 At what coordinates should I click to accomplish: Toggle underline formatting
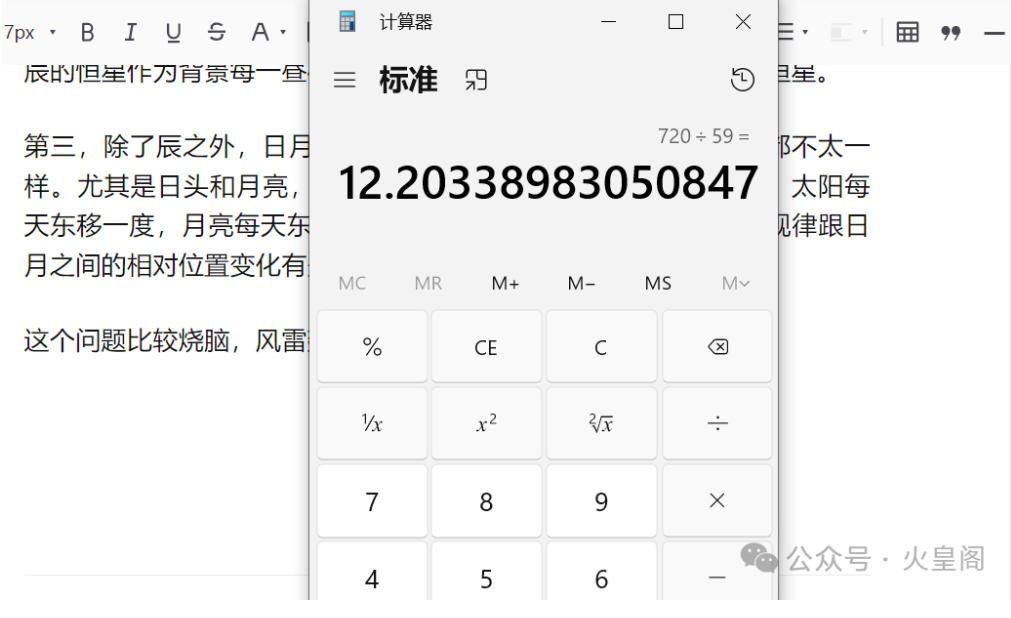pos(172,31)
